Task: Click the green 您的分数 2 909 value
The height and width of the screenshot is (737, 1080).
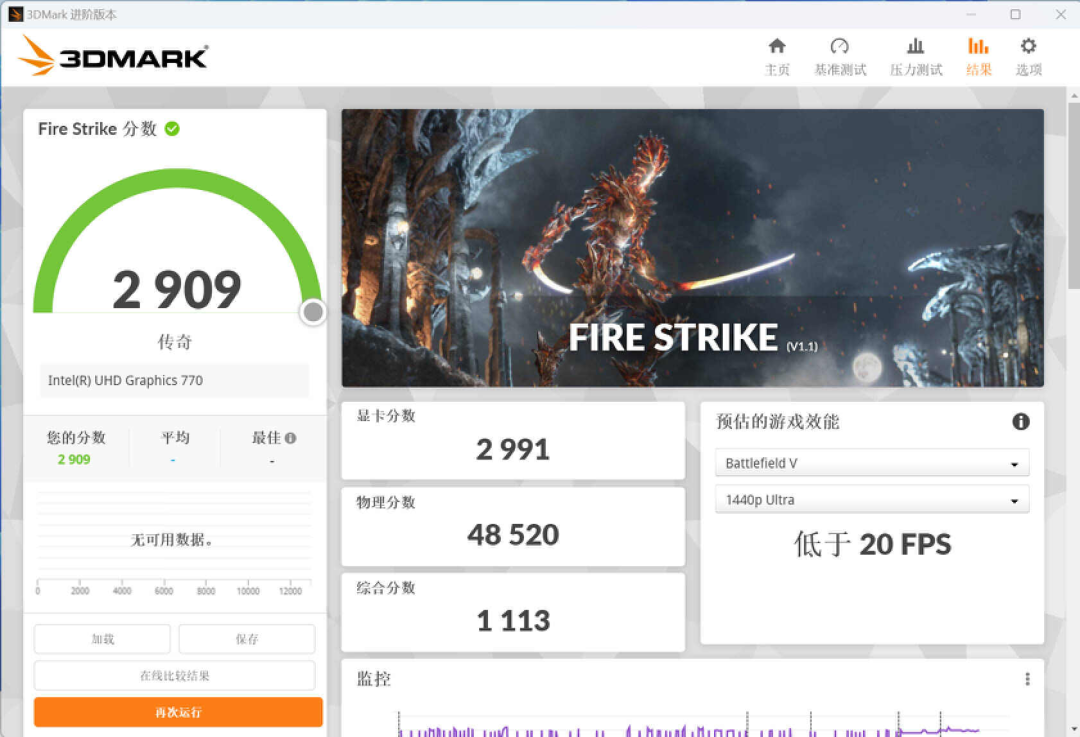Action: 74,459
